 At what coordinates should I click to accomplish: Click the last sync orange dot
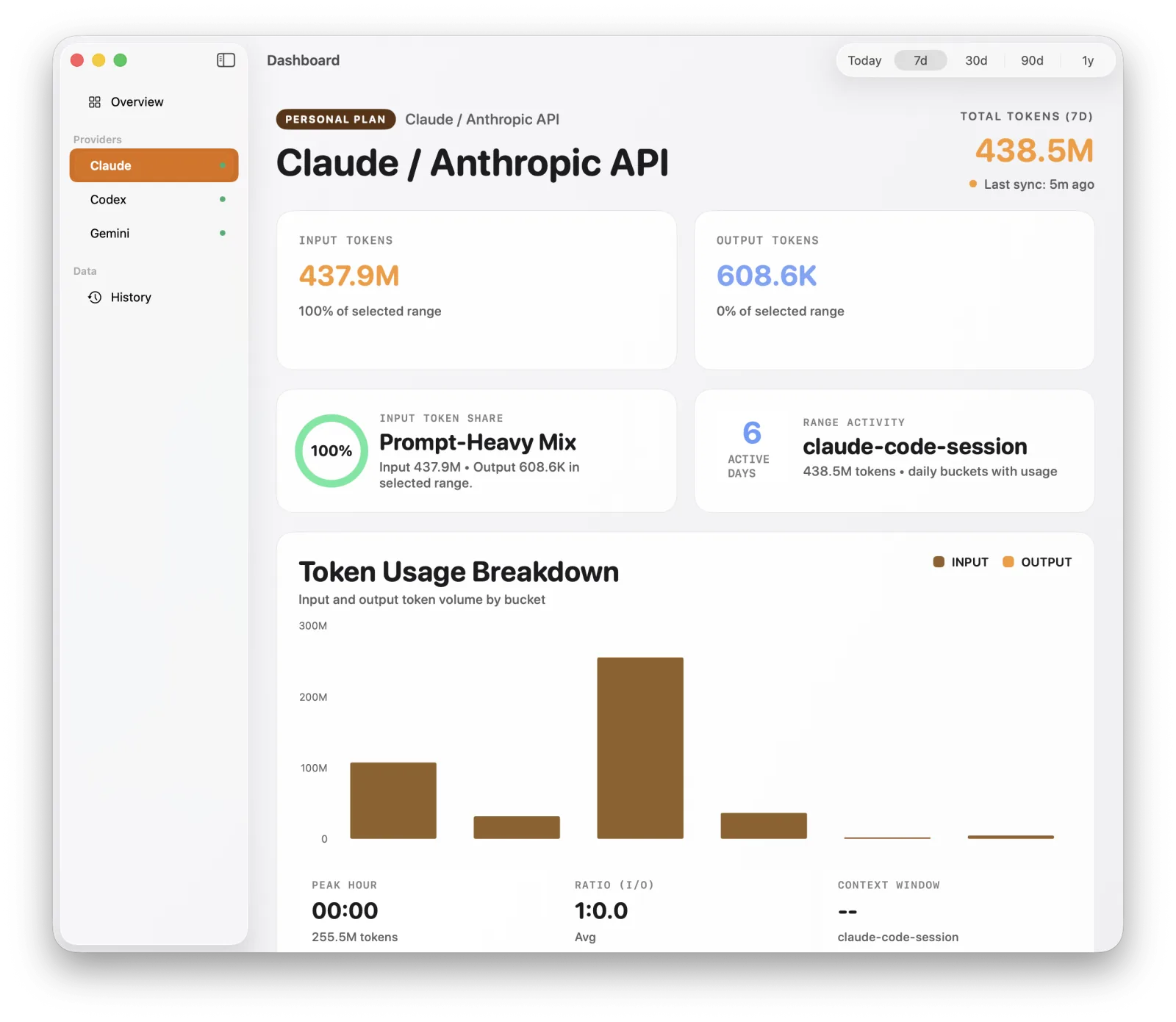tap(973, 184)
